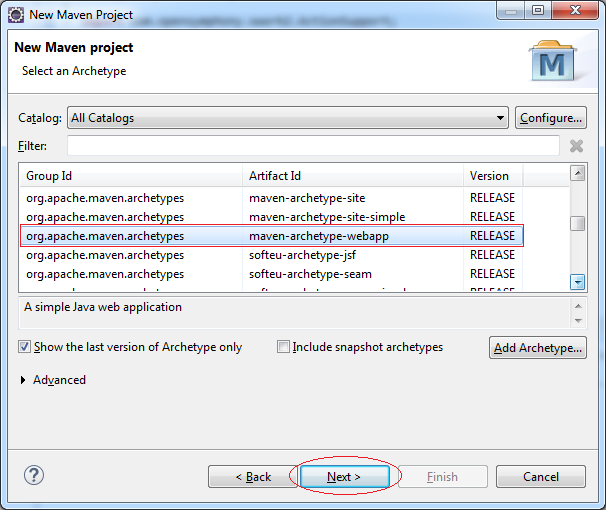The image size is (606, 510).
Task: Click the archetype list scrollbar thumb
Action: point(578,223)
